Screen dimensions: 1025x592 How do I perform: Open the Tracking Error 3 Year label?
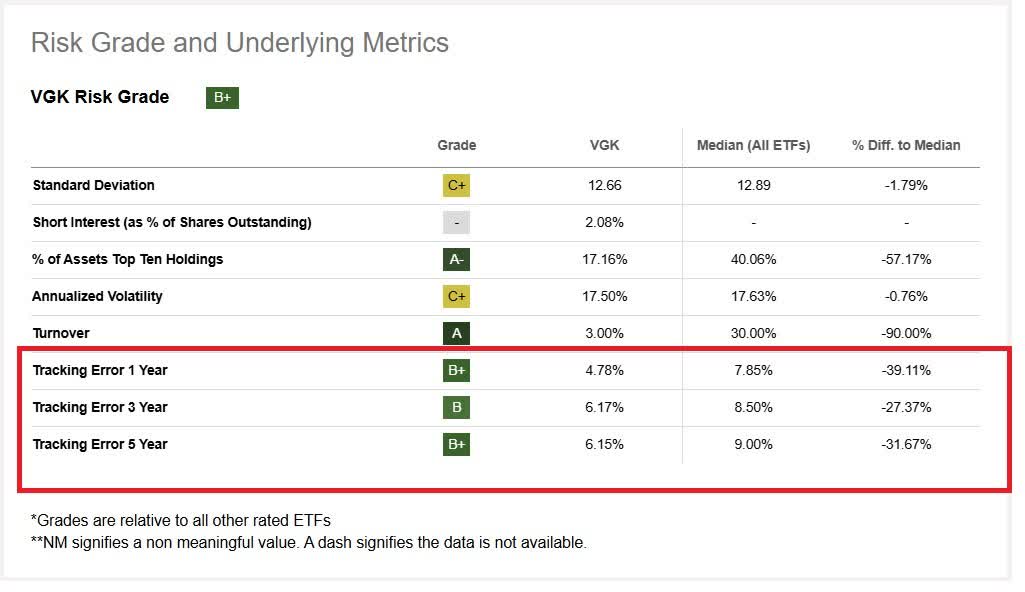pyautogui.click(x=99, y=407)
